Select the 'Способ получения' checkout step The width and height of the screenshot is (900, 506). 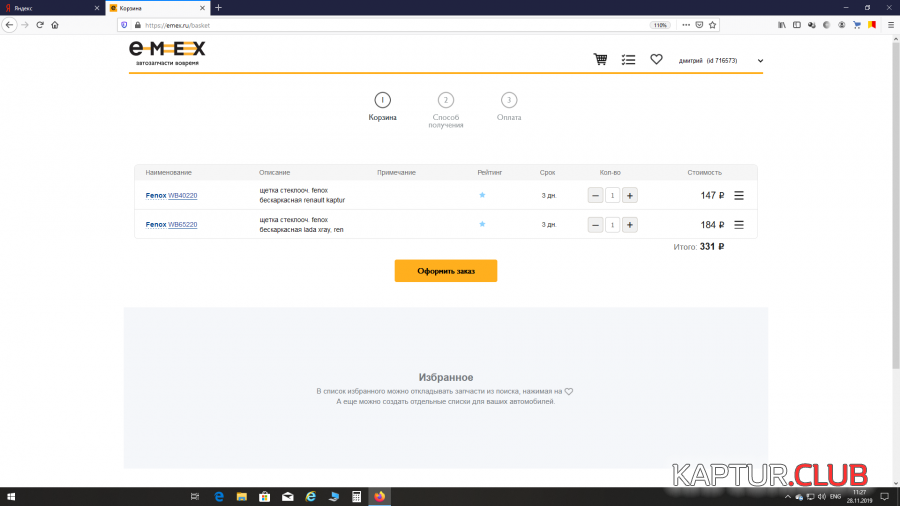tap(446, 100)
